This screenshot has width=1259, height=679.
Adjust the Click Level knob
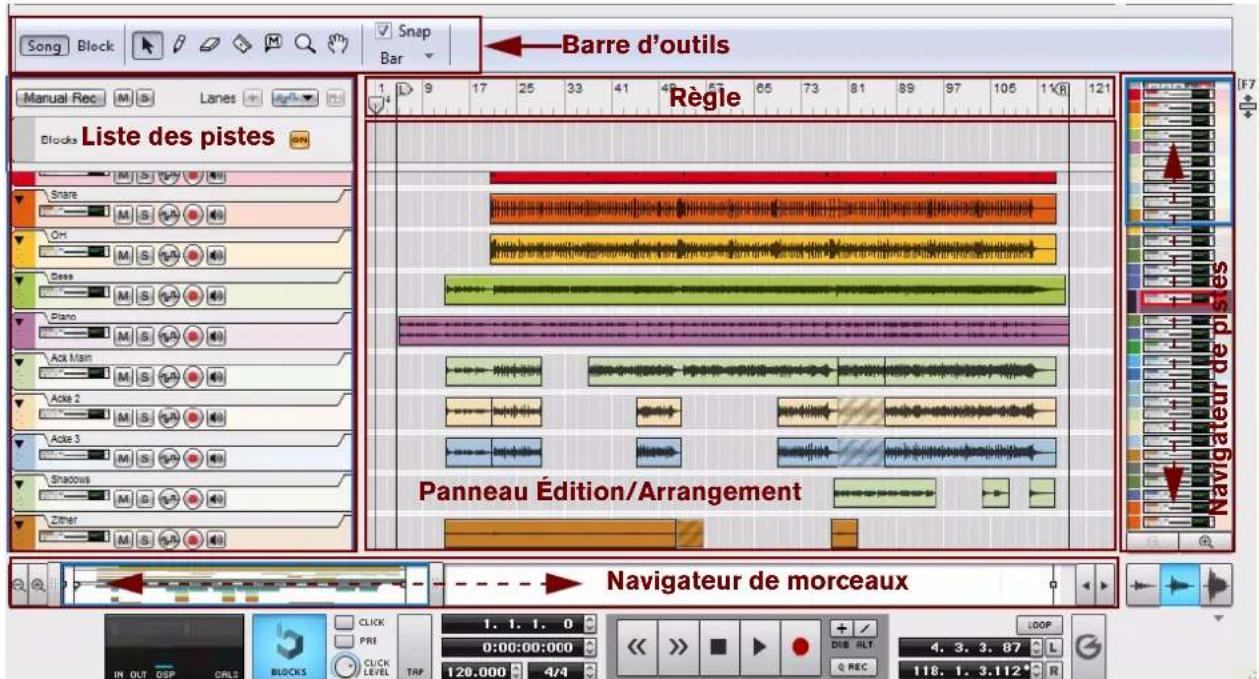tap(347, 665)
